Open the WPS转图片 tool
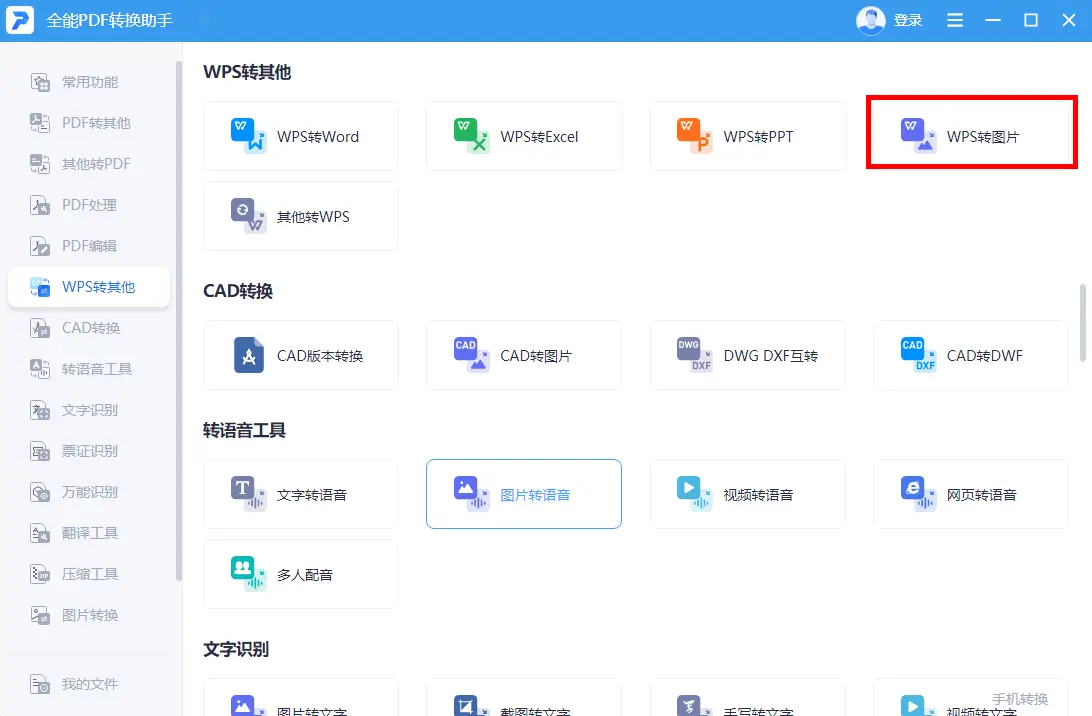The height and width of the screenshot is (716, 1092). [971, 136]
